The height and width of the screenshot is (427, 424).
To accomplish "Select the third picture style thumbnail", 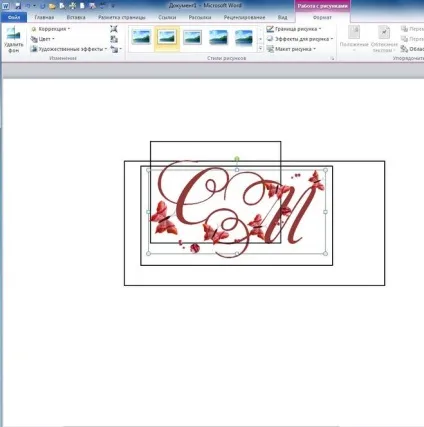I will [x=192, y=37].
